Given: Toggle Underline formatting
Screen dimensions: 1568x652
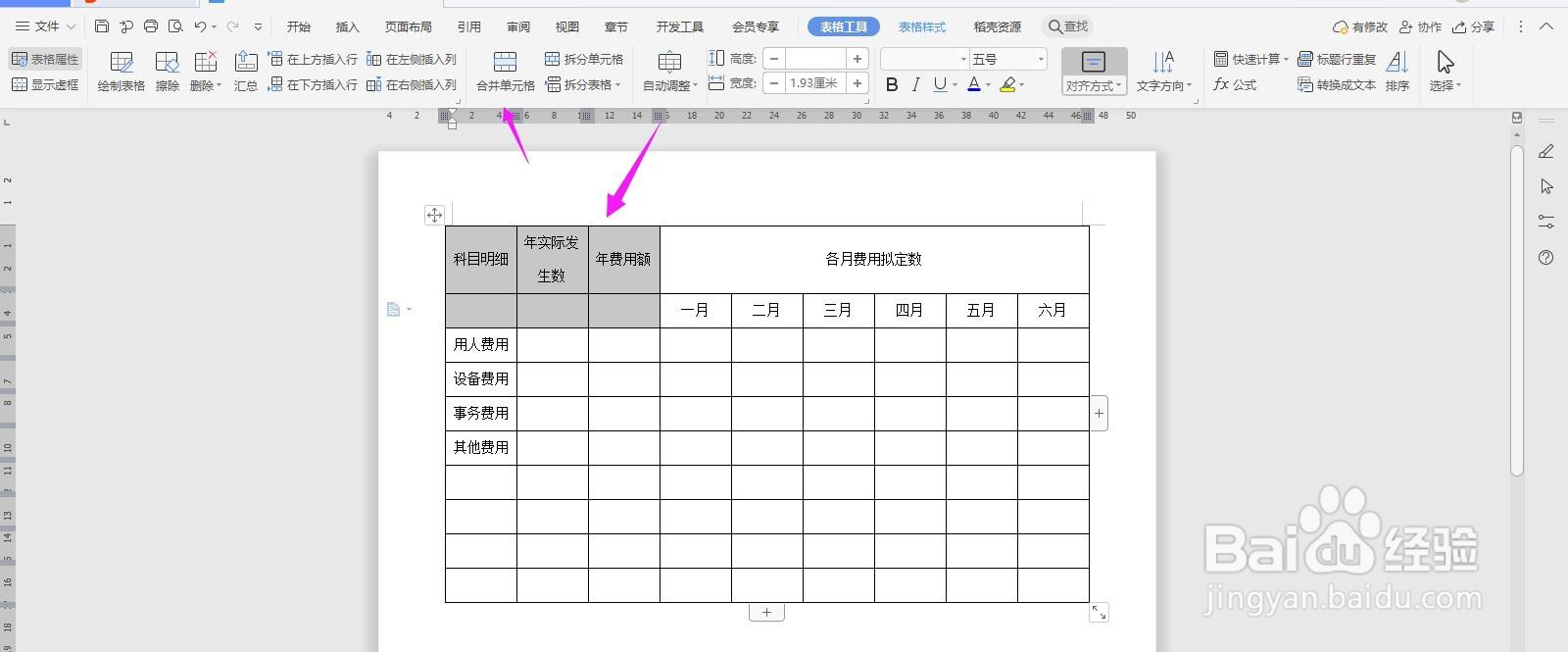Looking at the screenshot, I should click(939, 84).
